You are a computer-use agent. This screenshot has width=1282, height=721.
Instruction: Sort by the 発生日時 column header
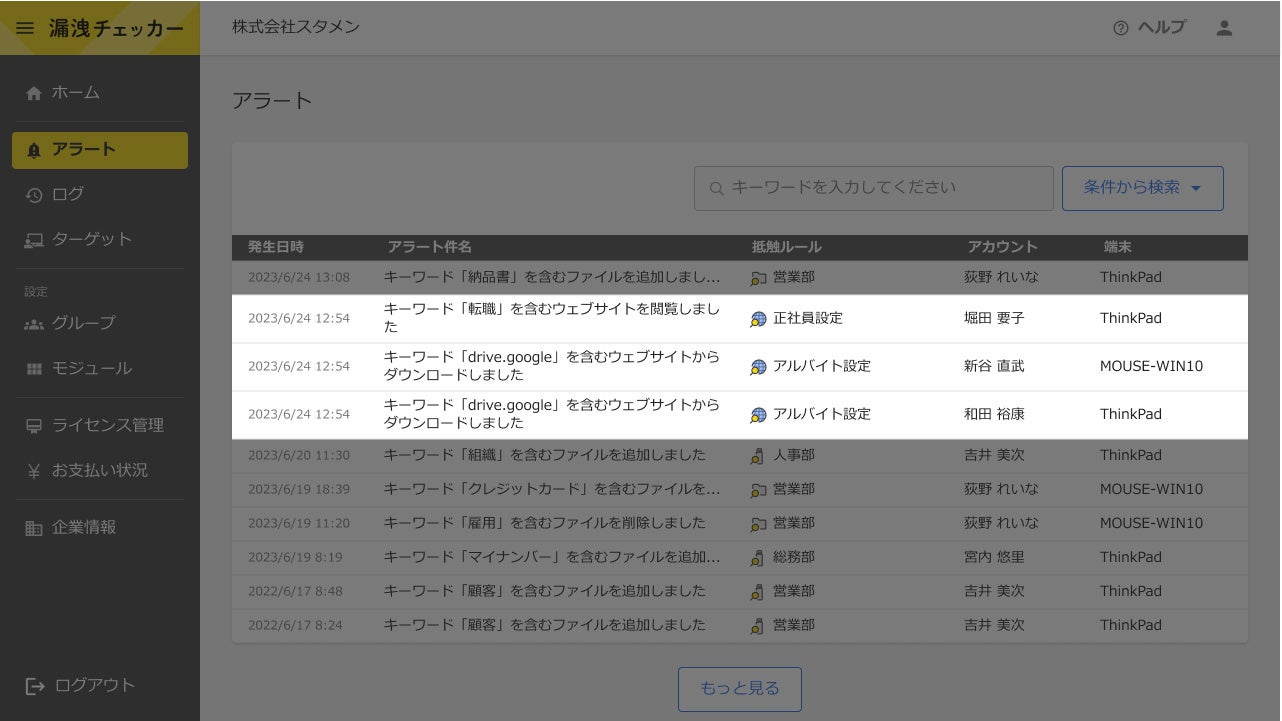(x=276, y=247)
